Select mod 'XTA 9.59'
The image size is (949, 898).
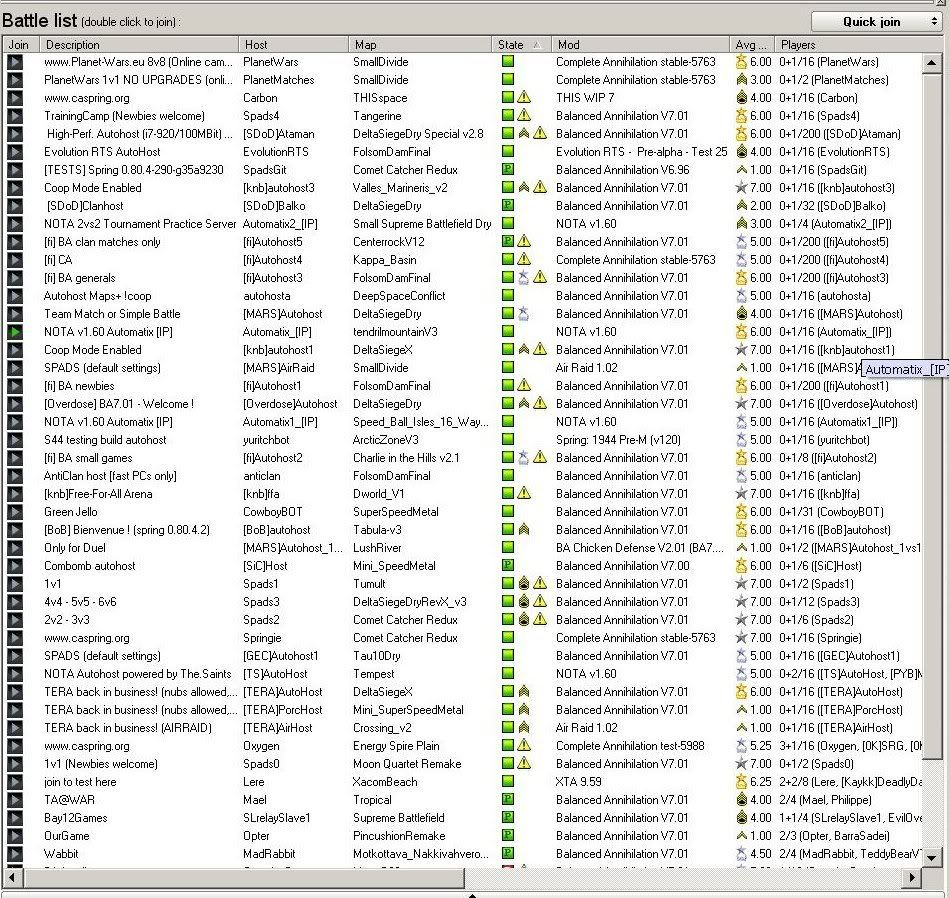(x=579, y=782)
